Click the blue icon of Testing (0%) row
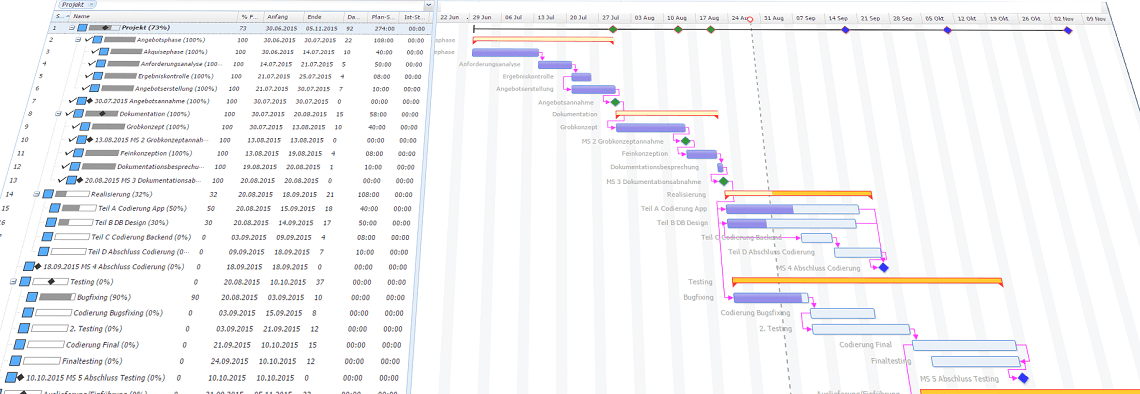 point(25,281)
